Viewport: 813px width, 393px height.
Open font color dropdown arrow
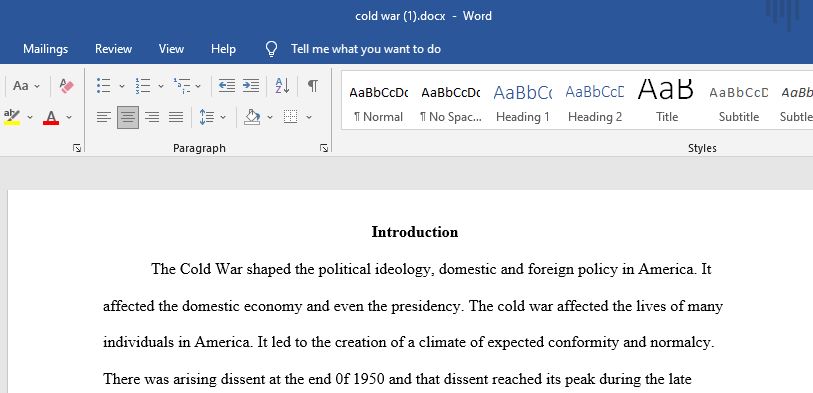[x=69, y=118]
